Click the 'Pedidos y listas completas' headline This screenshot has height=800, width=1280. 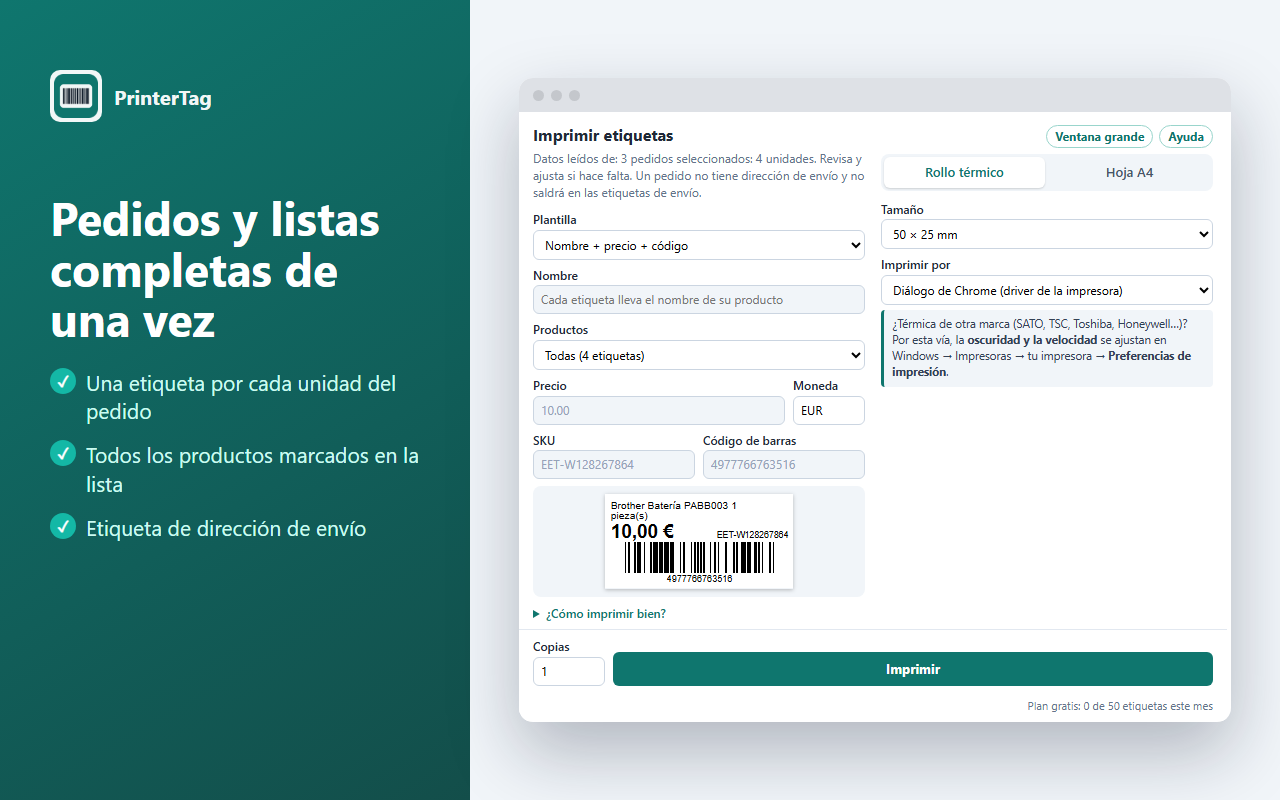tap(215, 271)
